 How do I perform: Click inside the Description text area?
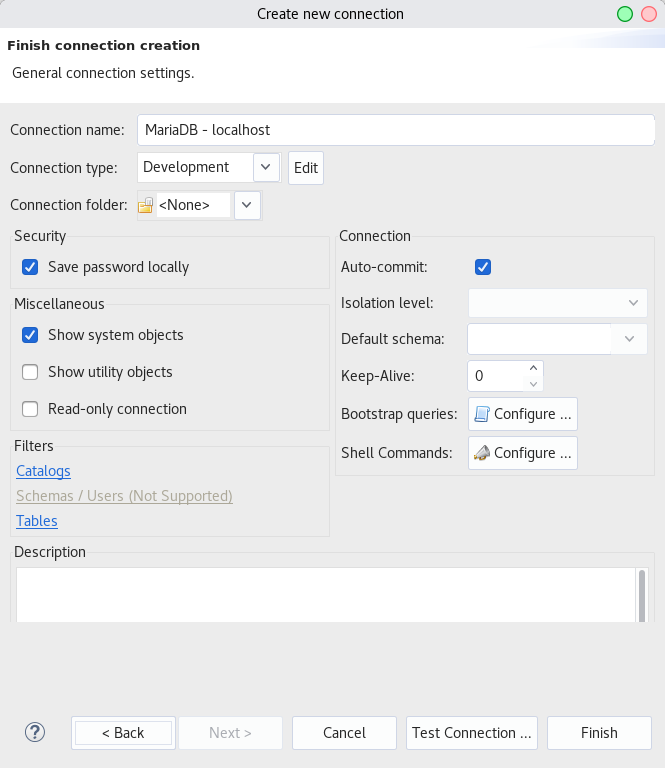tap(326, 595)
